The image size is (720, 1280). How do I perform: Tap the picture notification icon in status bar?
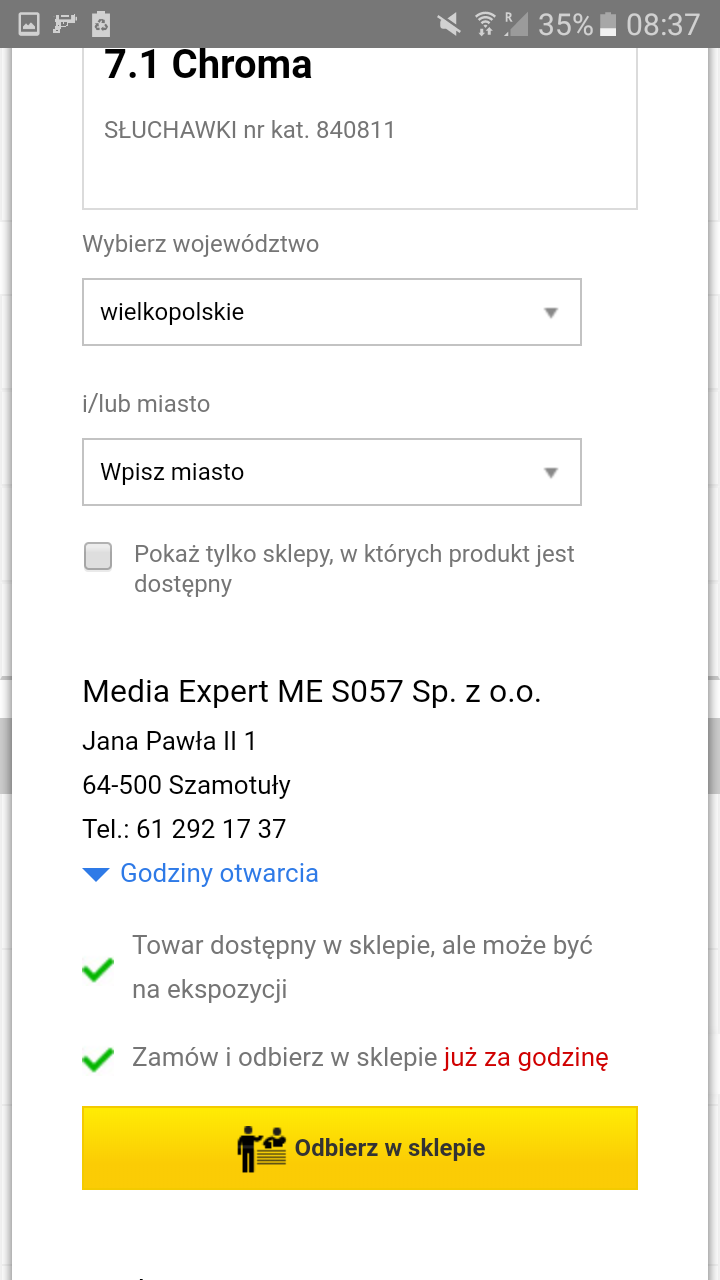[29, 23]
